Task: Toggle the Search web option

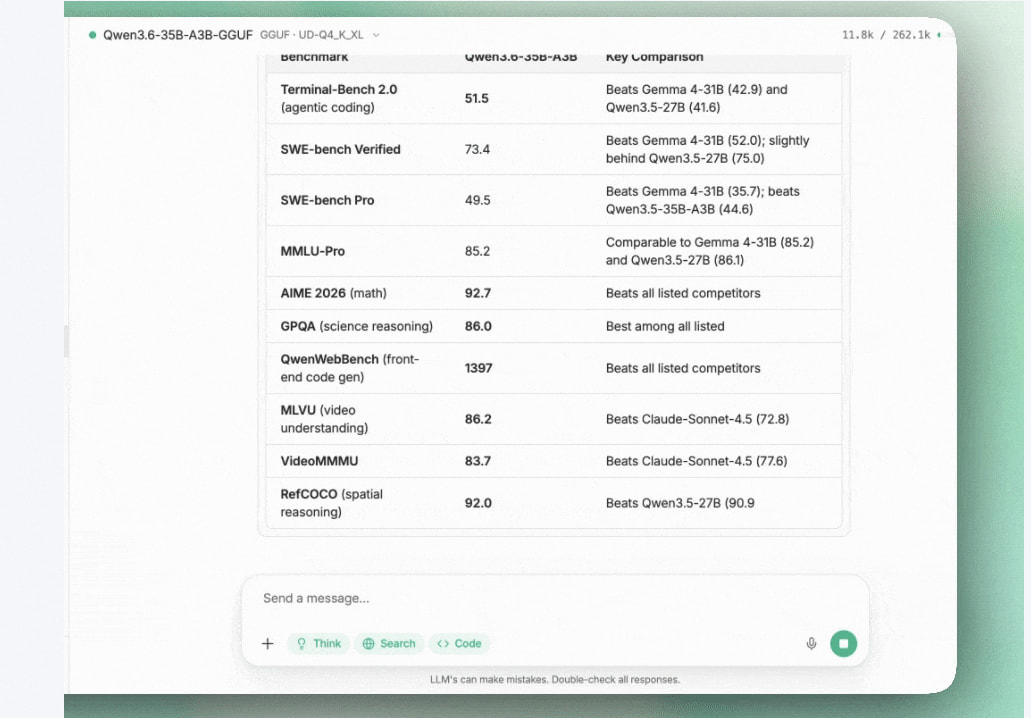Action: tap(389, 644)
